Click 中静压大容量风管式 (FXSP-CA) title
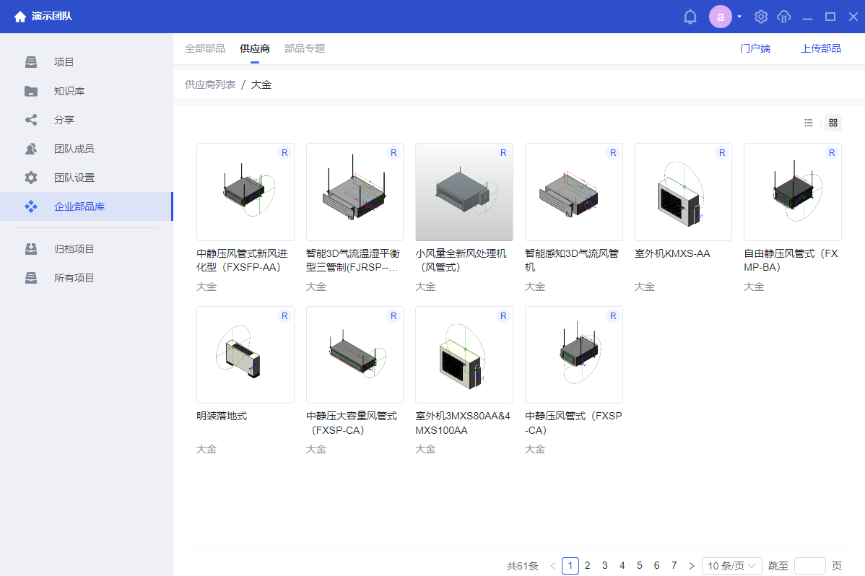865x576 pixels. (x=352, y=423)
